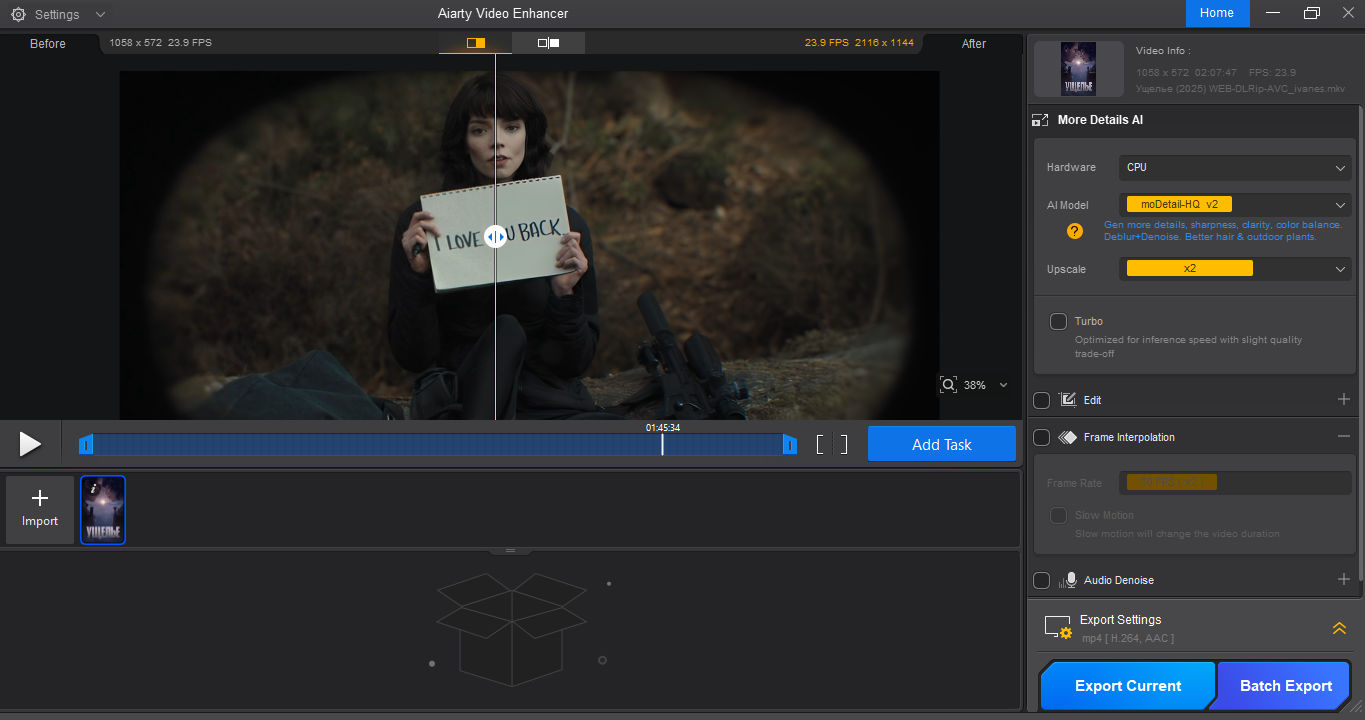
Task: Click the Audio Denoise microphone icon
Action: tap(1070, 579)
